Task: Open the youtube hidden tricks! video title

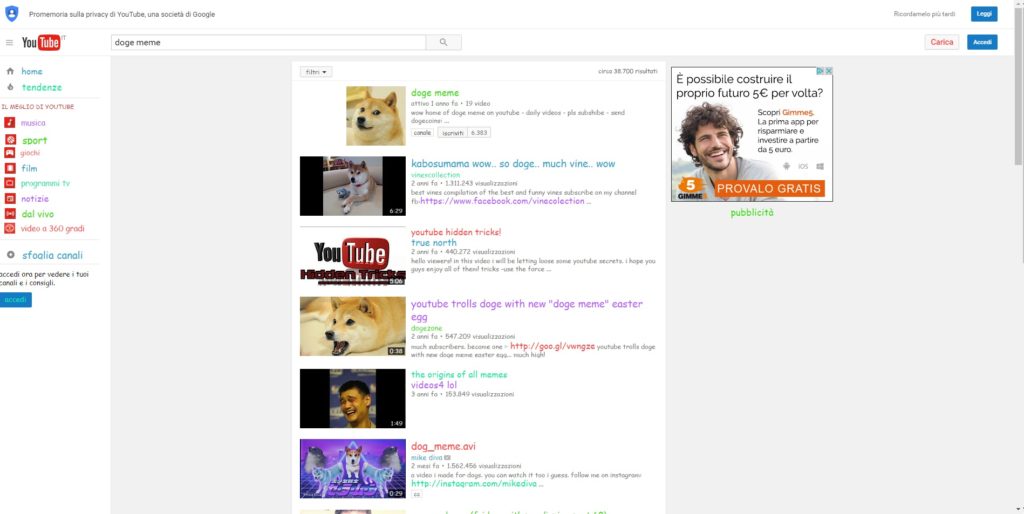Action: (x=456, y=232)
